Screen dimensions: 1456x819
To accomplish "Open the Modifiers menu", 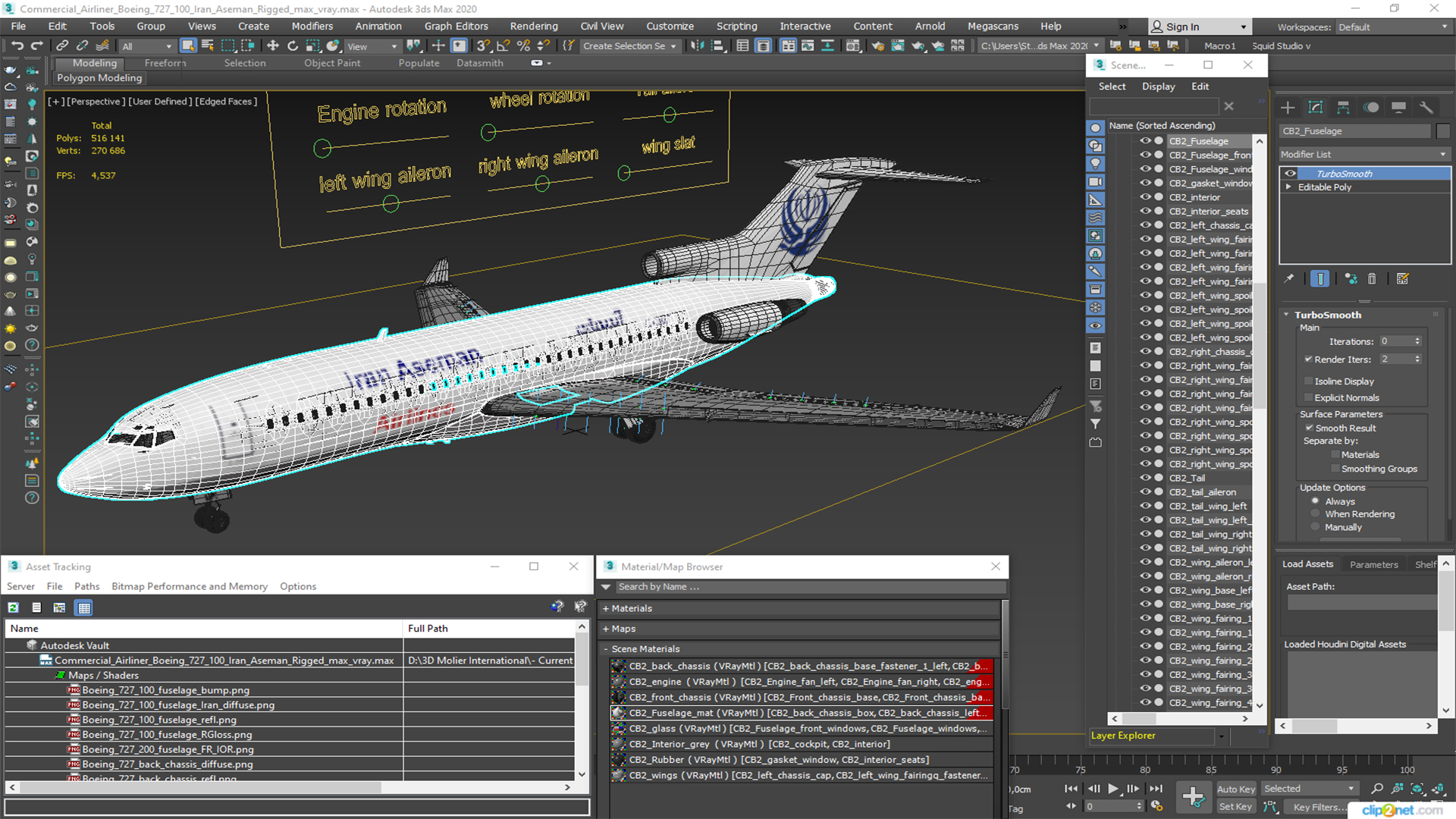I will 312,27.
